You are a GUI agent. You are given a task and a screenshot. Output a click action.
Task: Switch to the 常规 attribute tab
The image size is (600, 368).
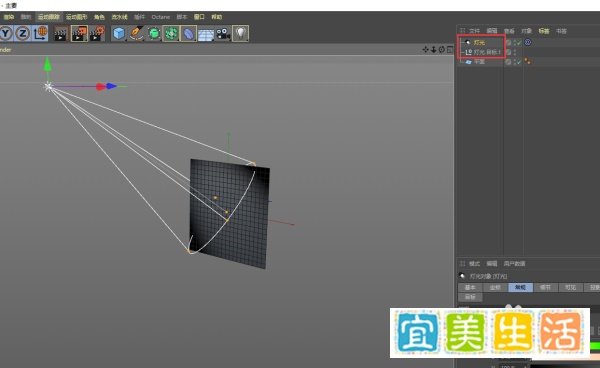[520, 287]
